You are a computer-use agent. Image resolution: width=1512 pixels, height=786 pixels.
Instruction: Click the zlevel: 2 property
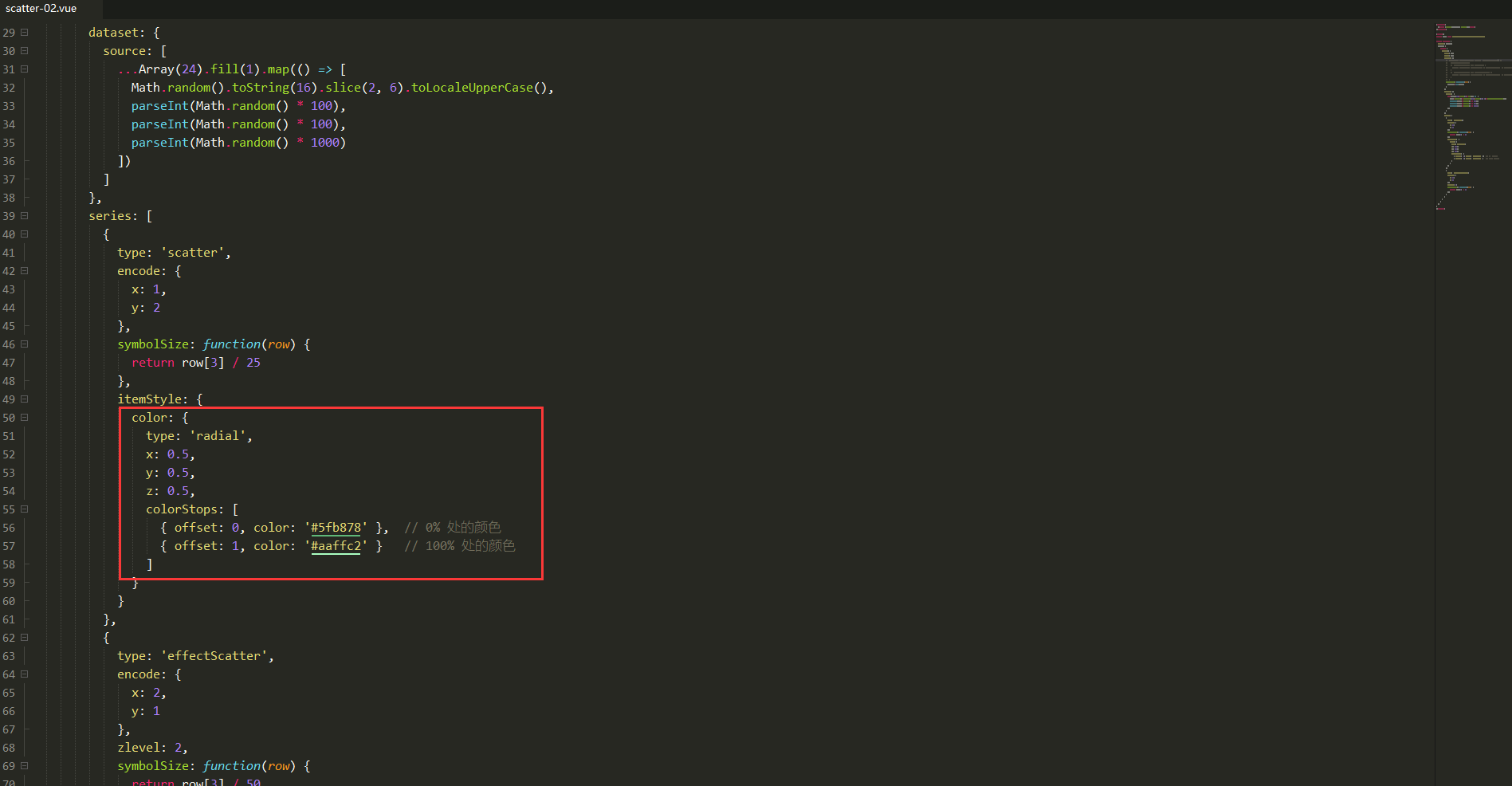click(152, 748)
